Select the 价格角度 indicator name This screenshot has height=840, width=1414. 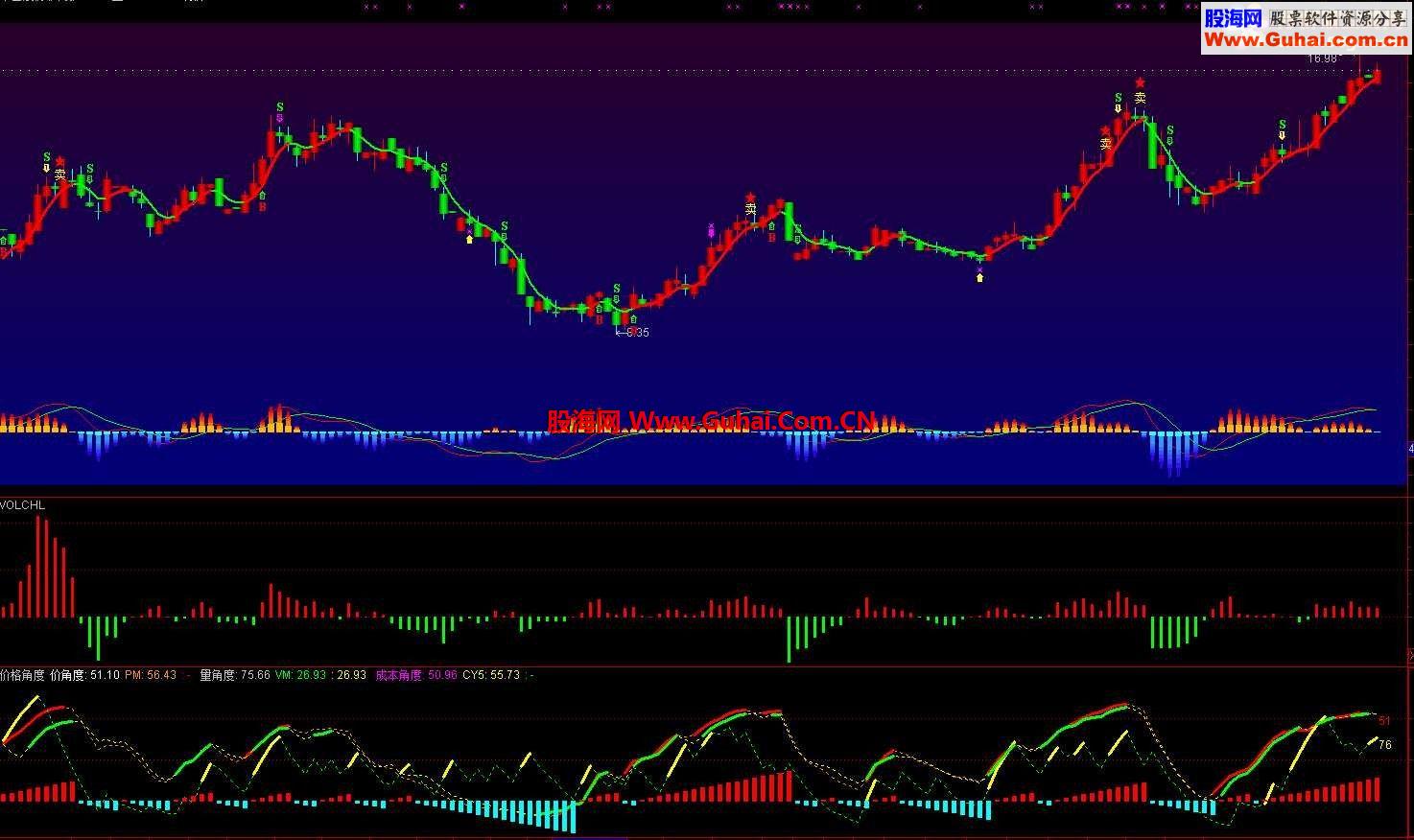tap(22, 675)
